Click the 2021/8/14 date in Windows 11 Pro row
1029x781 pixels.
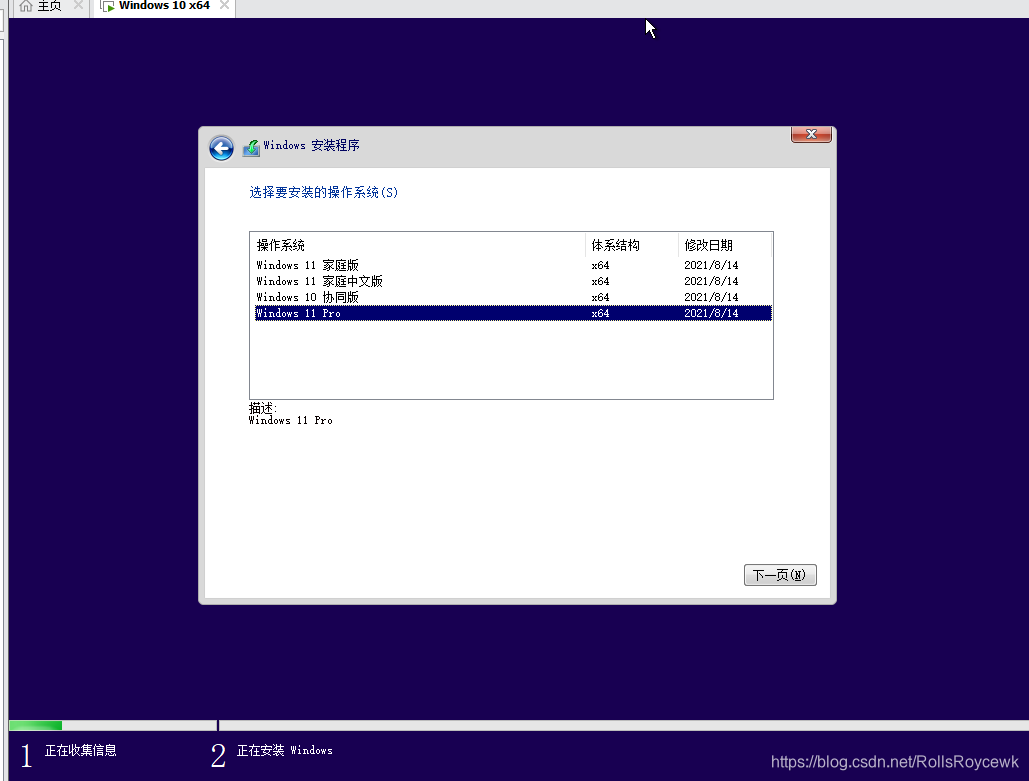711,313
